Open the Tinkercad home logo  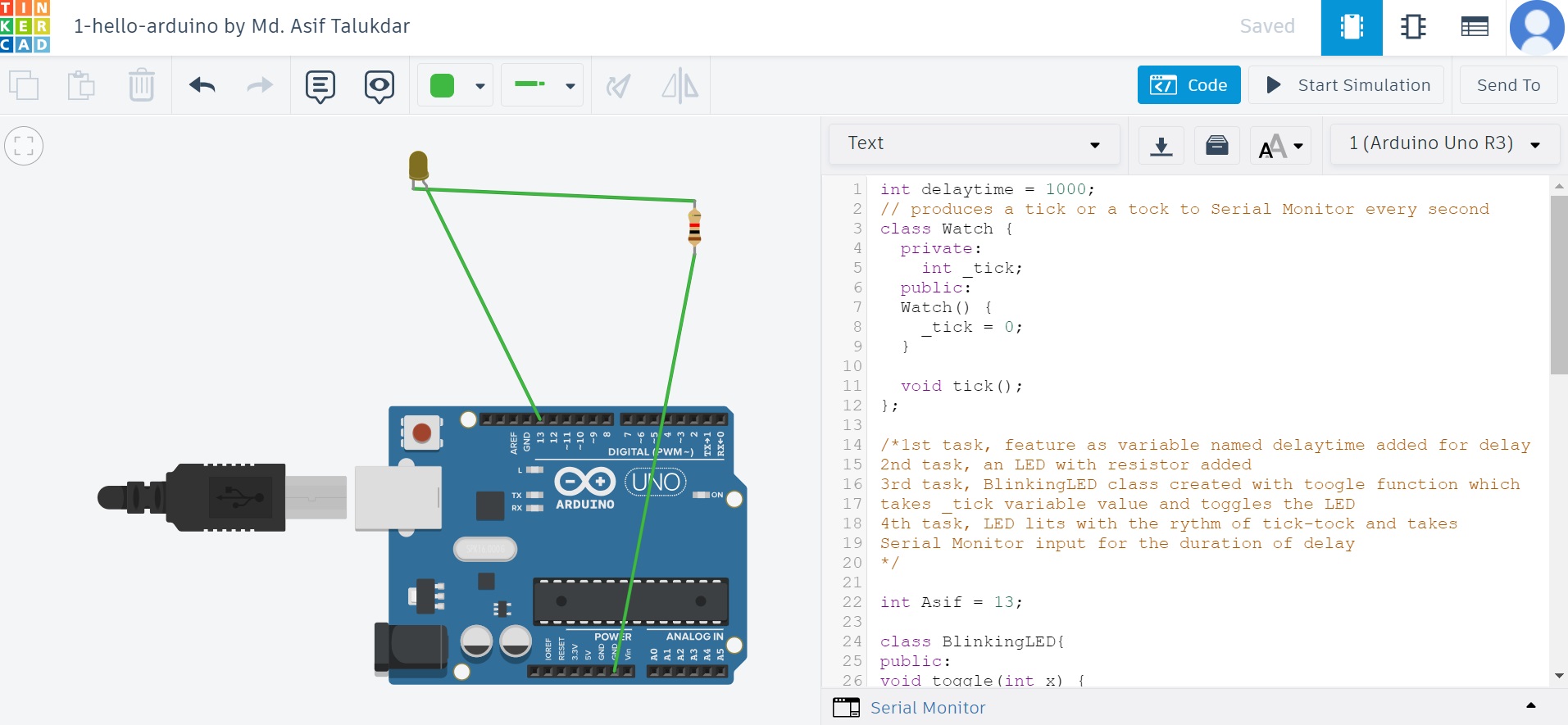coord(25,26)
